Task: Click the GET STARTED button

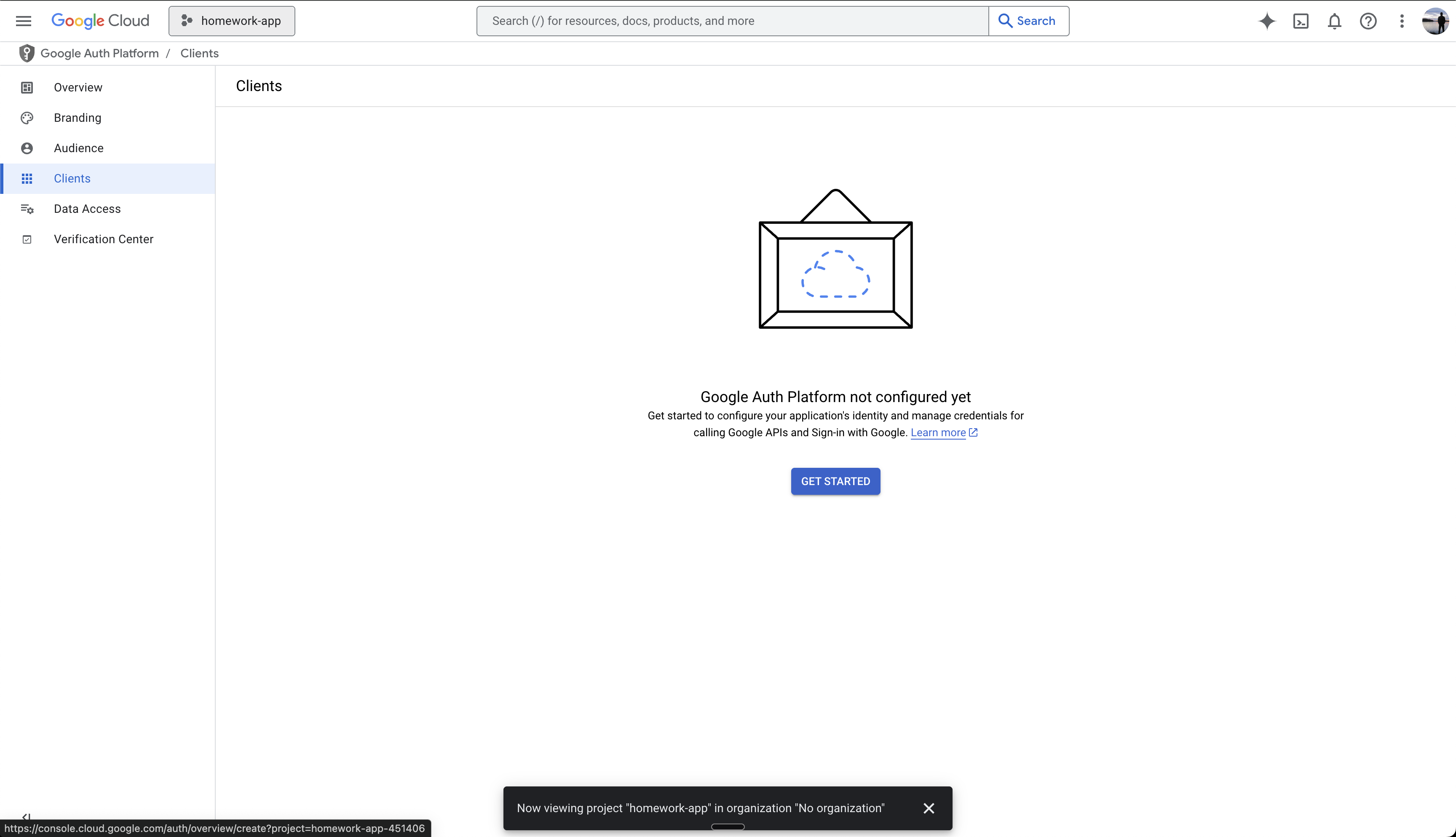Action: [x=835, y=481]
